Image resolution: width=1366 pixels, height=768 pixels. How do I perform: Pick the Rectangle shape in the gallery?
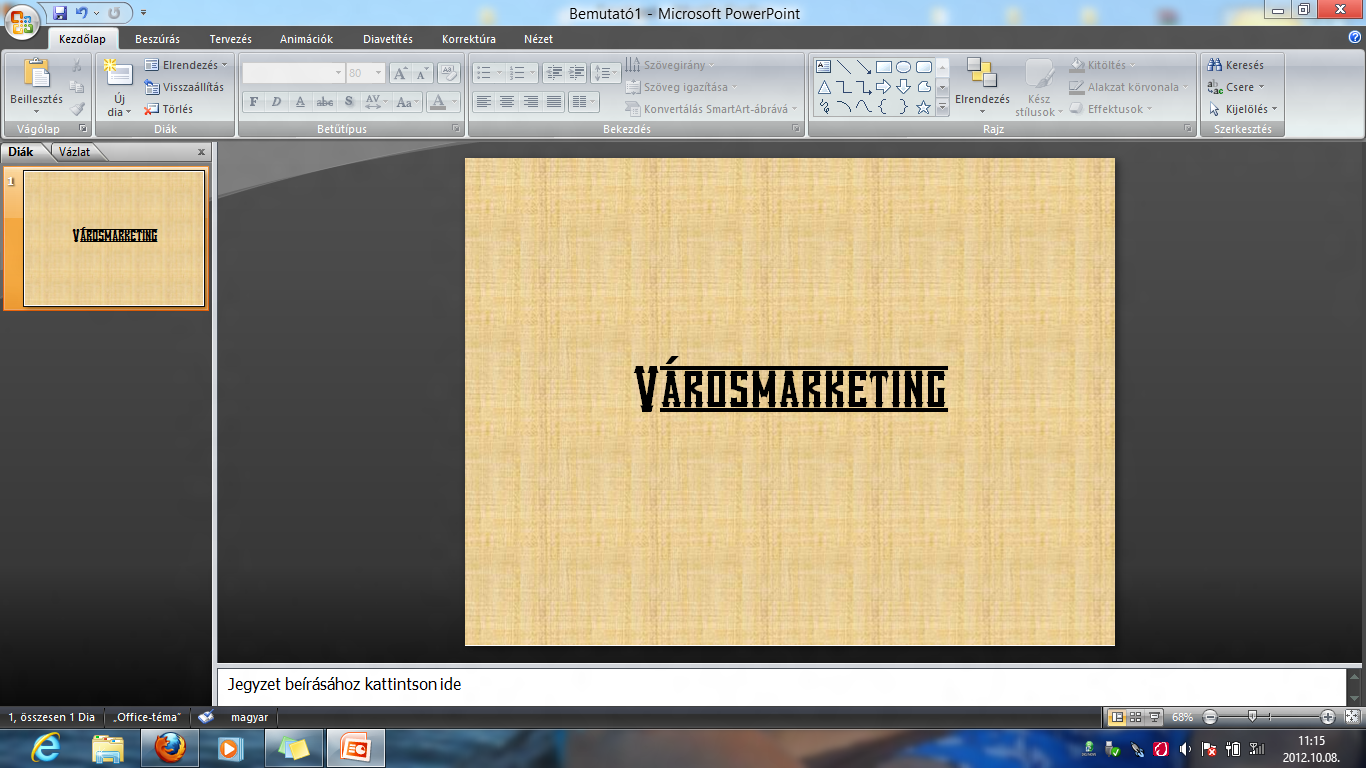coord(884,67)
